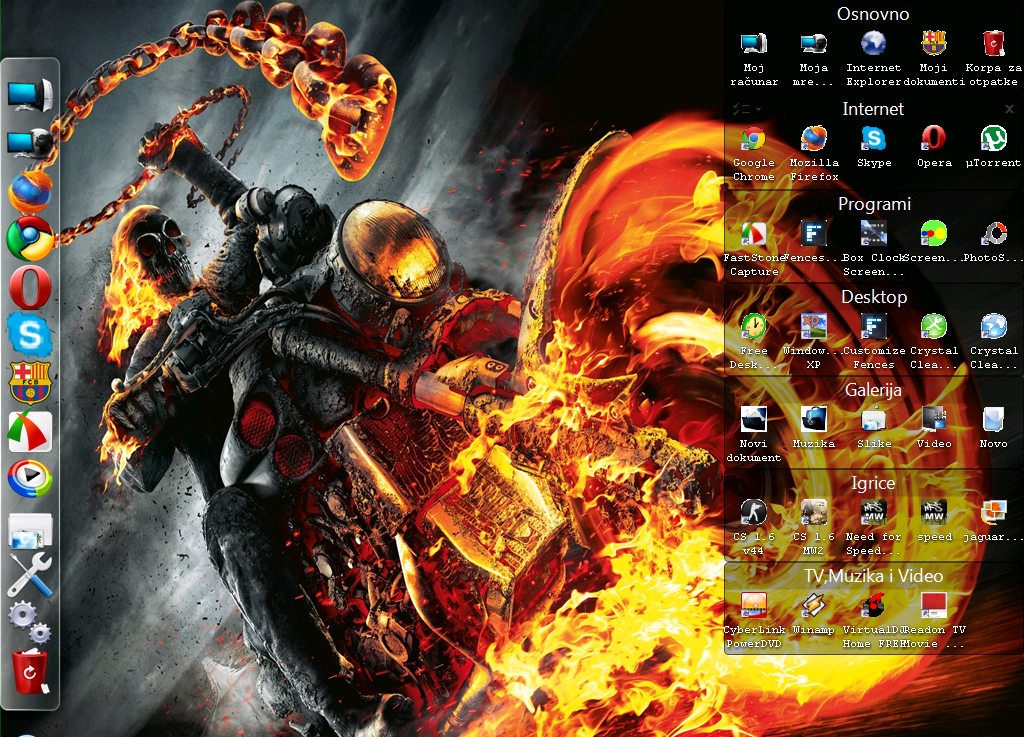Screen dimensions: 1024x737
Task: Open Korpa za otpatke in Osnovno fence
Action: (993, 44)
